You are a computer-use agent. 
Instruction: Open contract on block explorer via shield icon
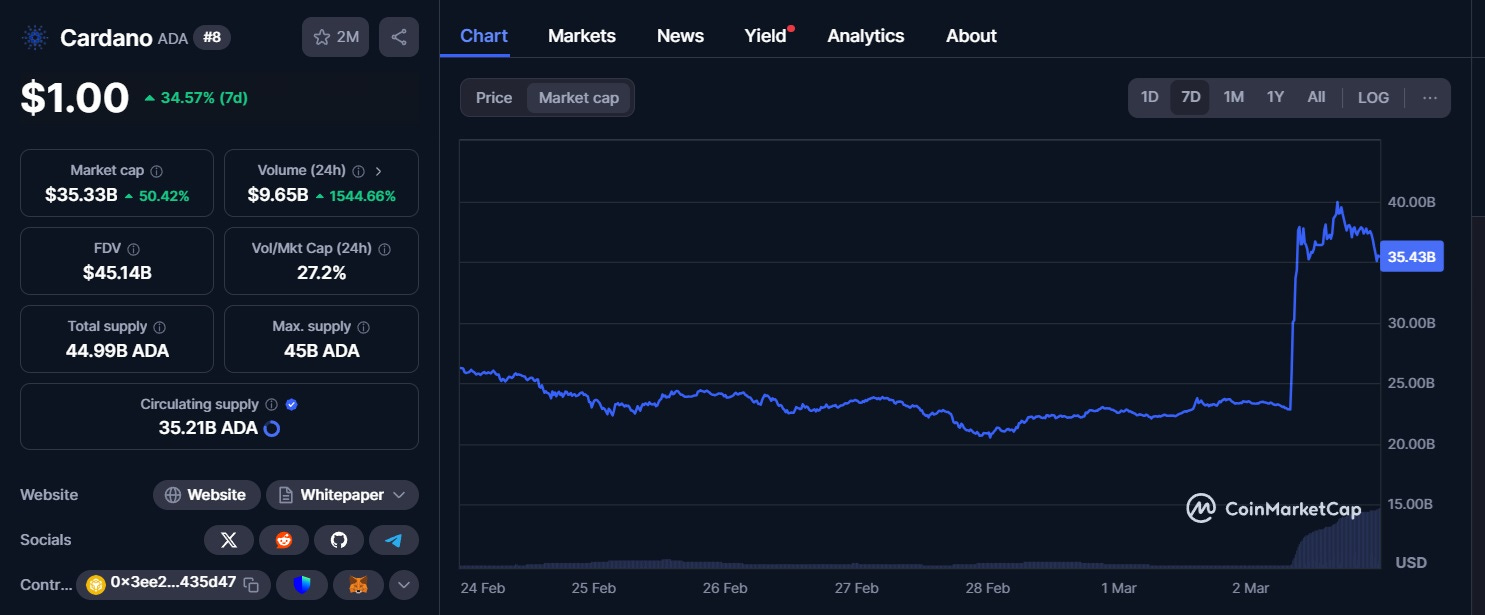(302, 585)
